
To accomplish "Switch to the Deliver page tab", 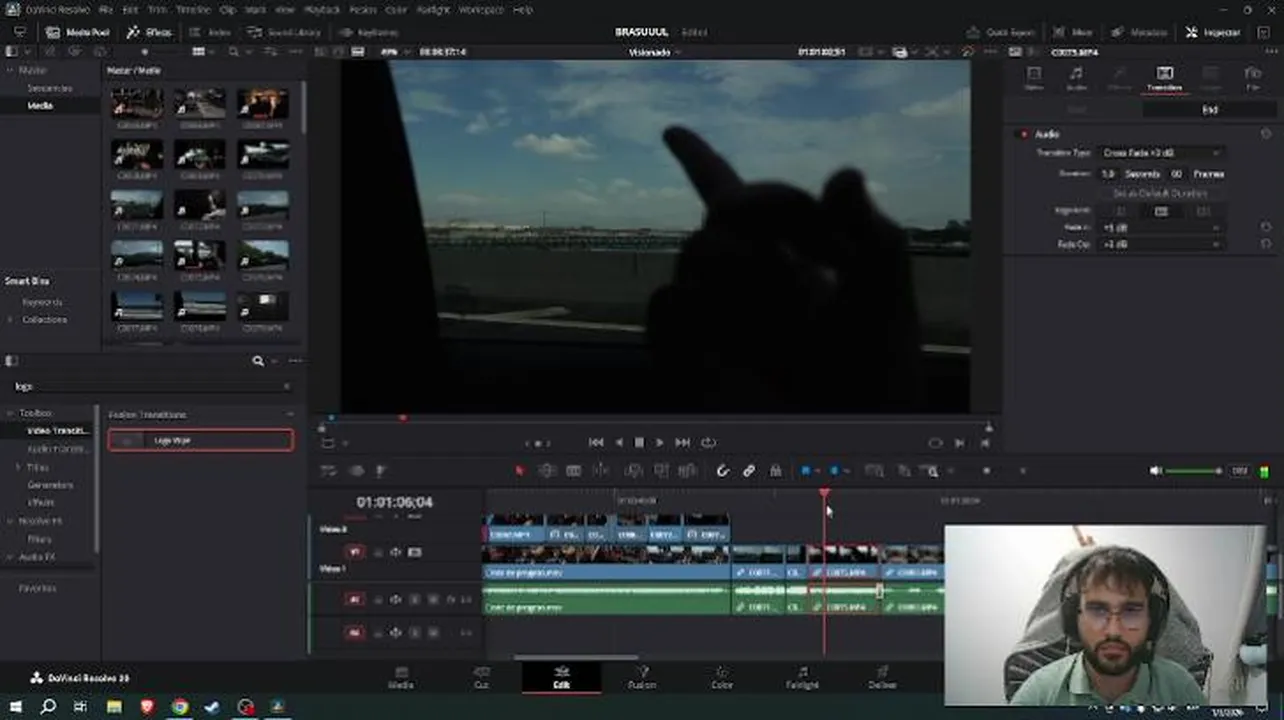I will [882, 677].
